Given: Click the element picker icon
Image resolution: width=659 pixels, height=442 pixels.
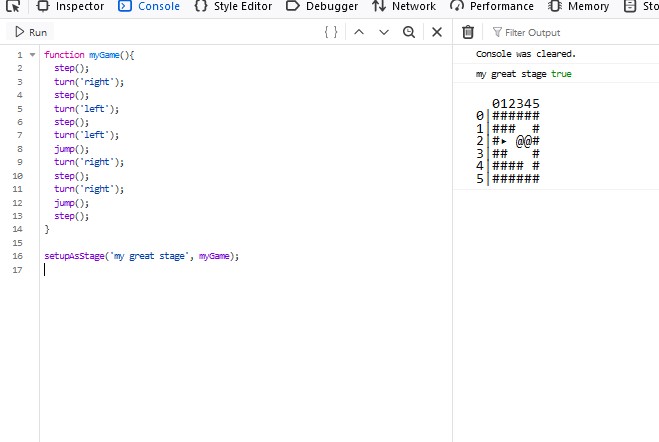Looking at the screenshot, I should 15,6.
